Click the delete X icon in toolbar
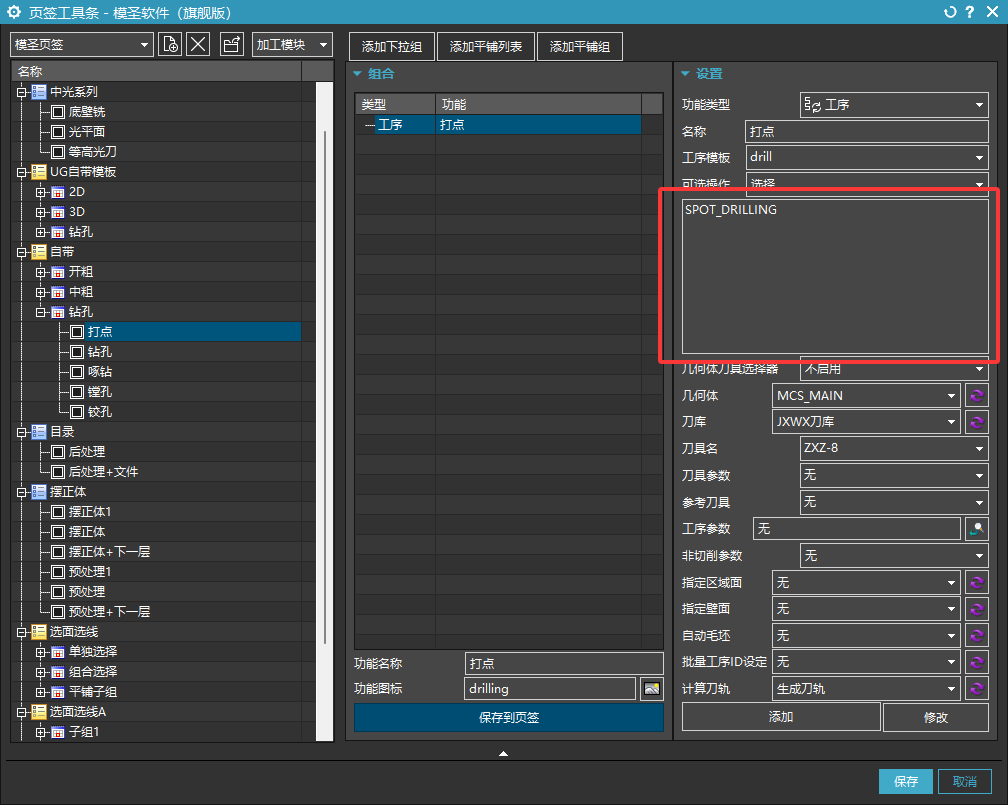Image resolution: width=1008 pixels, height=805 pixels. 198,44
